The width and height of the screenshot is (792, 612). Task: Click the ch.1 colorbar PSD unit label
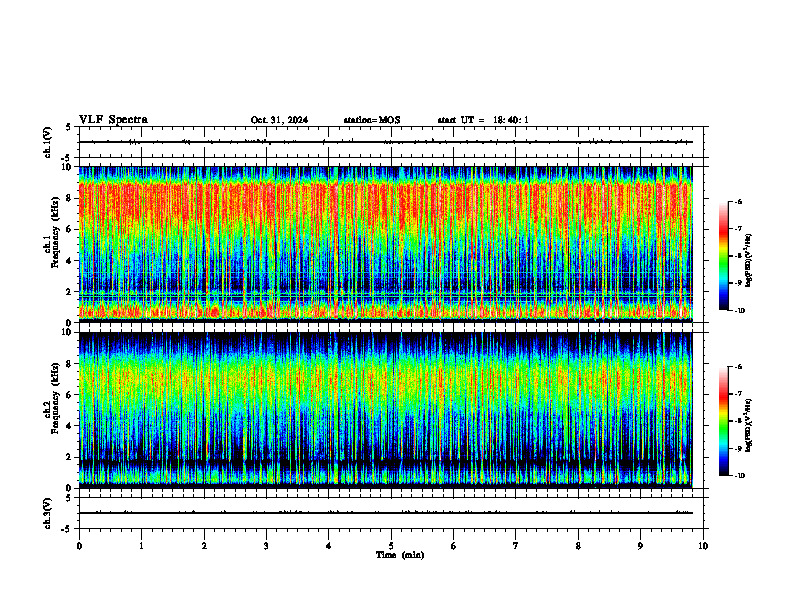(x=749, y=261)
